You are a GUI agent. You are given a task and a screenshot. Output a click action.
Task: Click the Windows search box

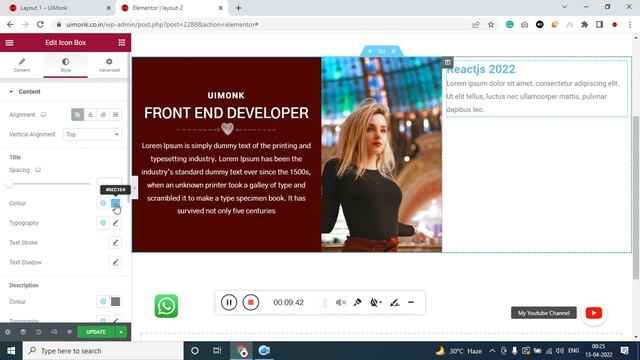click(x=103, y=351)
